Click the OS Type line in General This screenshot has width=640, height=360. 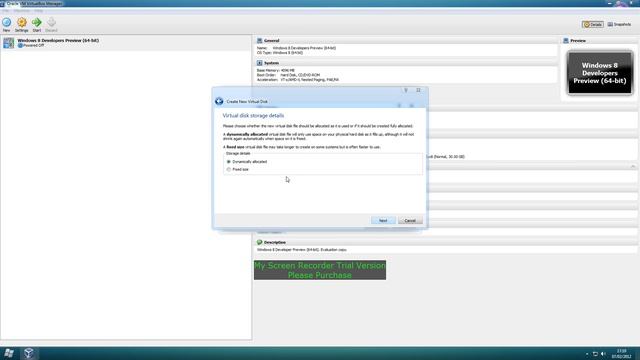coord(280,53)
